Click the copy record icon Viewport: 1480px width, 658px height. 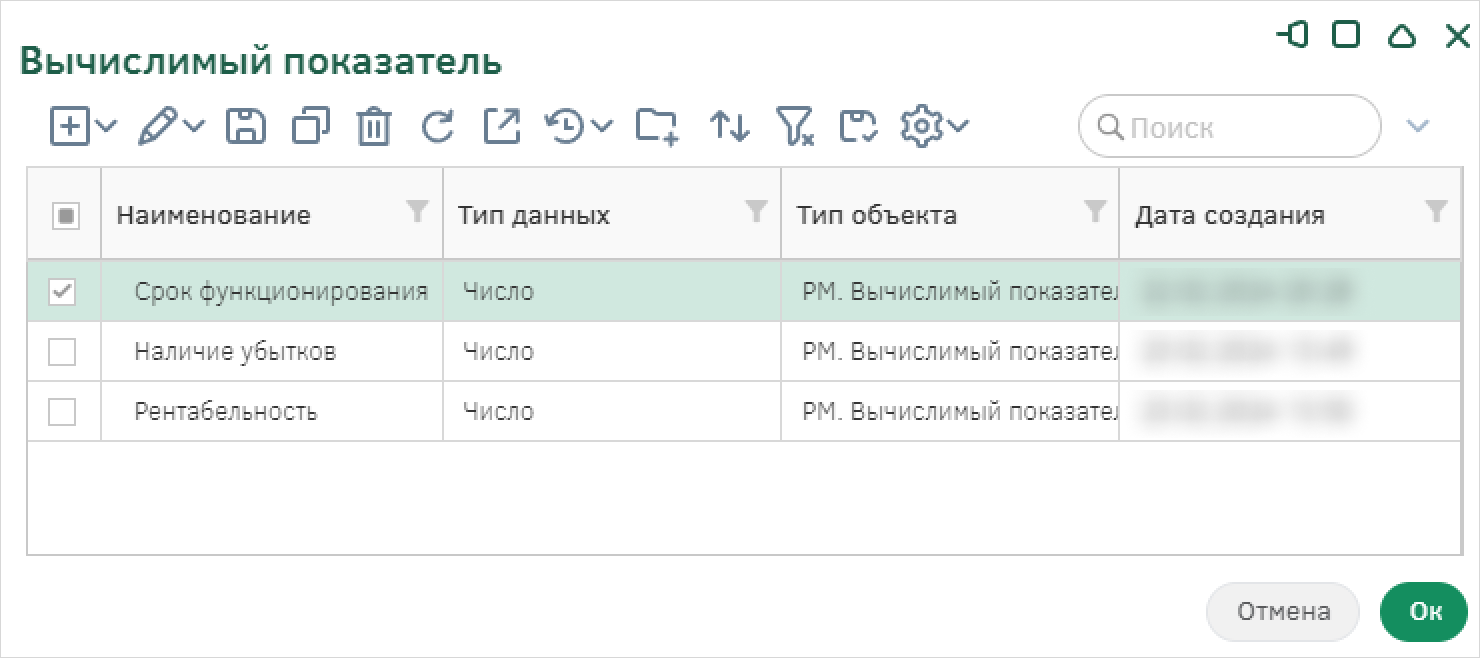click(311, 127)
